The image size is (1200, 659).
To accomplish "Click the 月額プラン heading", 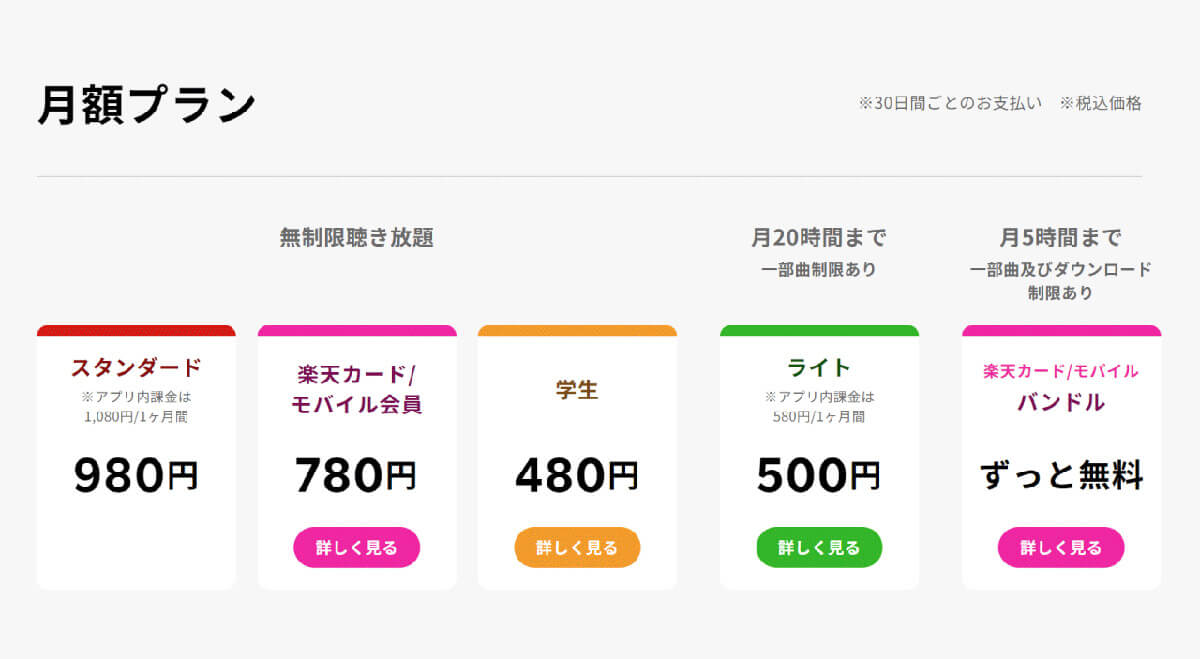I will coord(147,105).
